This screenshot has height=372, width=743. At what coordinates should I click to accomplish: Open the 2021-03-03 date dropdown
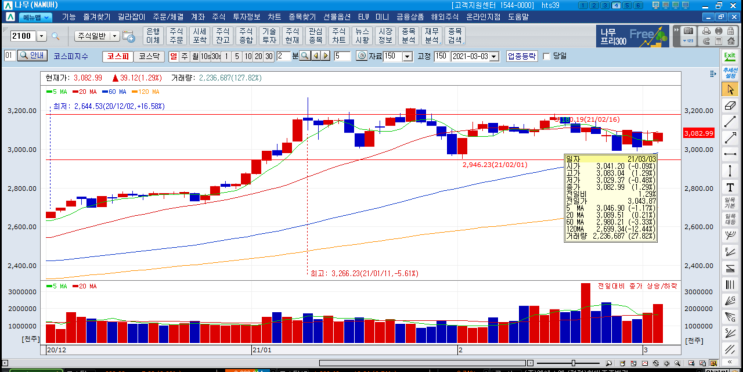point(494,56)
